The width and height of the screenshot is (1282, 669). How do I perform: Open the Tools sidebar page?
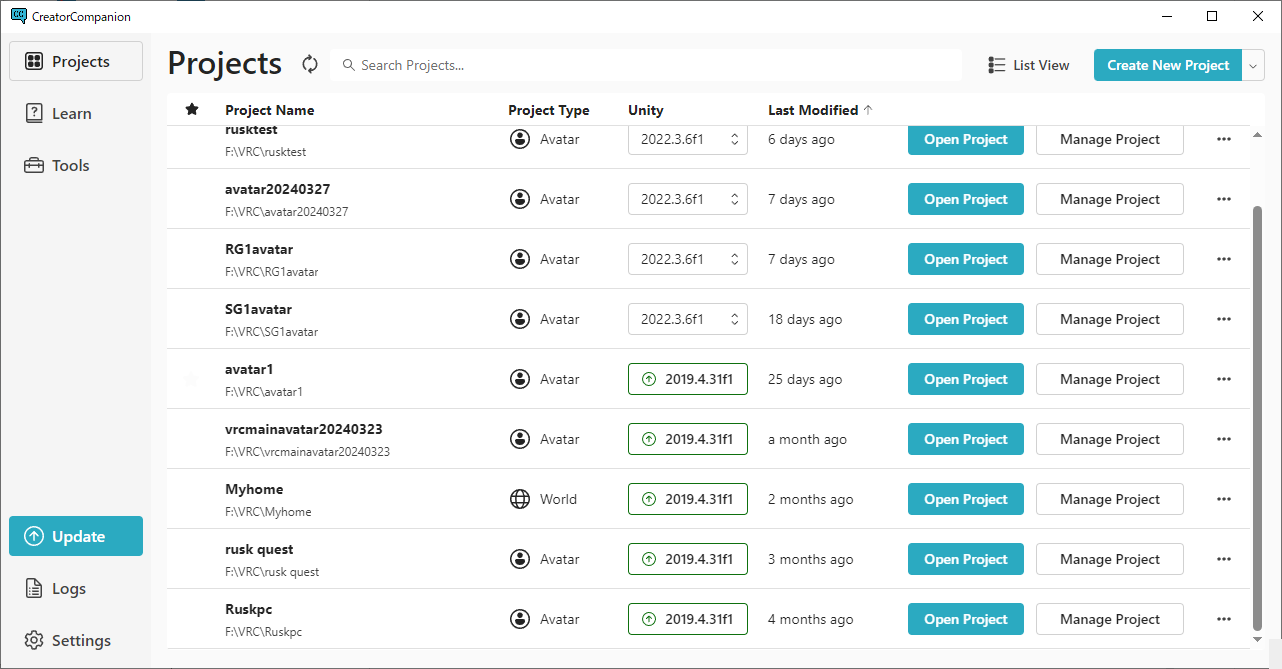pos(76,165)
